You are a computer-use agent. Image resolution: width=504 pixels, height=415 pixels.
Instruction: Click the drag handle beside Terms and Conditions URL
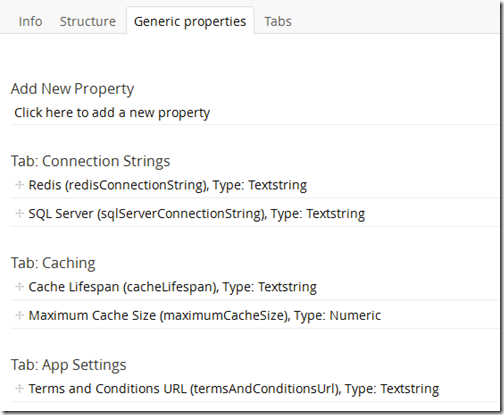[19, 389]
